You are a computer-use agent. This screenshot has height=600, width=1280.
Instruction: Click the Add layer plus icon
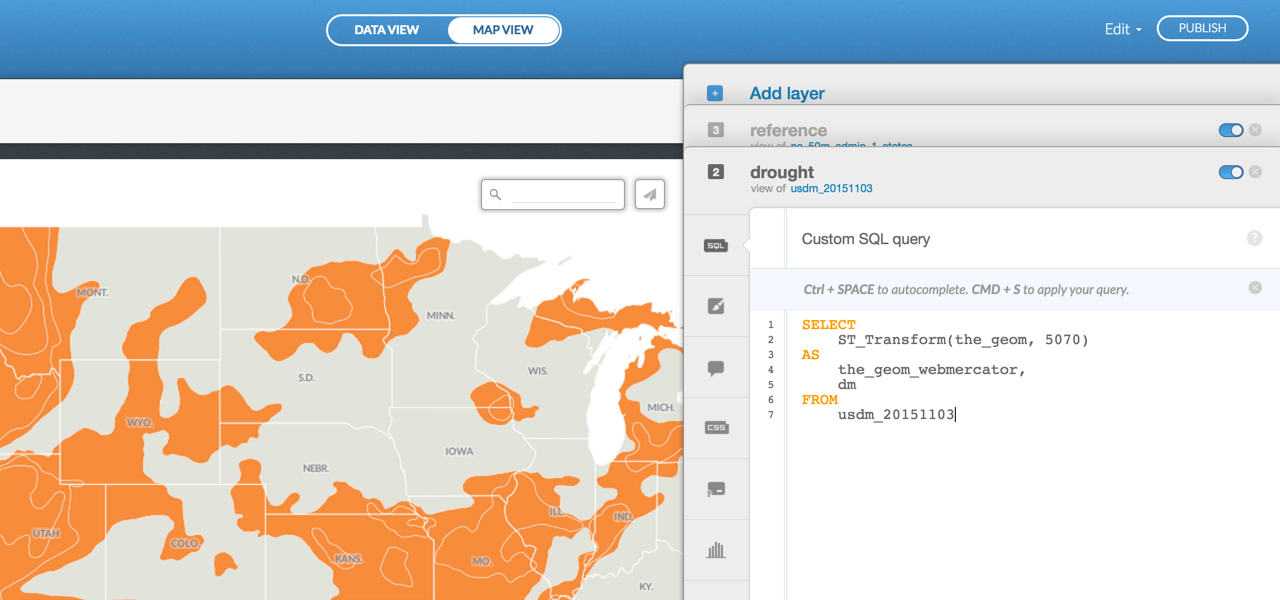(714, 92)
